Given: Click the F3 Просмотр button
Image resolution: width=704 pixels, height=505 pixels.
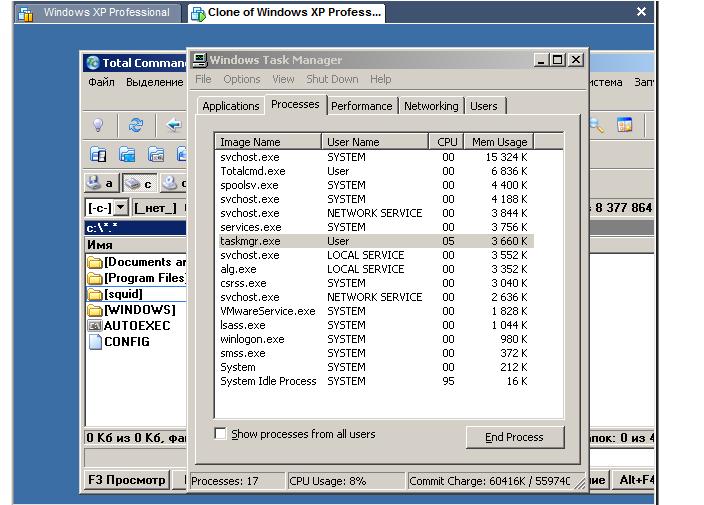Looking at the screenshot, I should 127,480.
